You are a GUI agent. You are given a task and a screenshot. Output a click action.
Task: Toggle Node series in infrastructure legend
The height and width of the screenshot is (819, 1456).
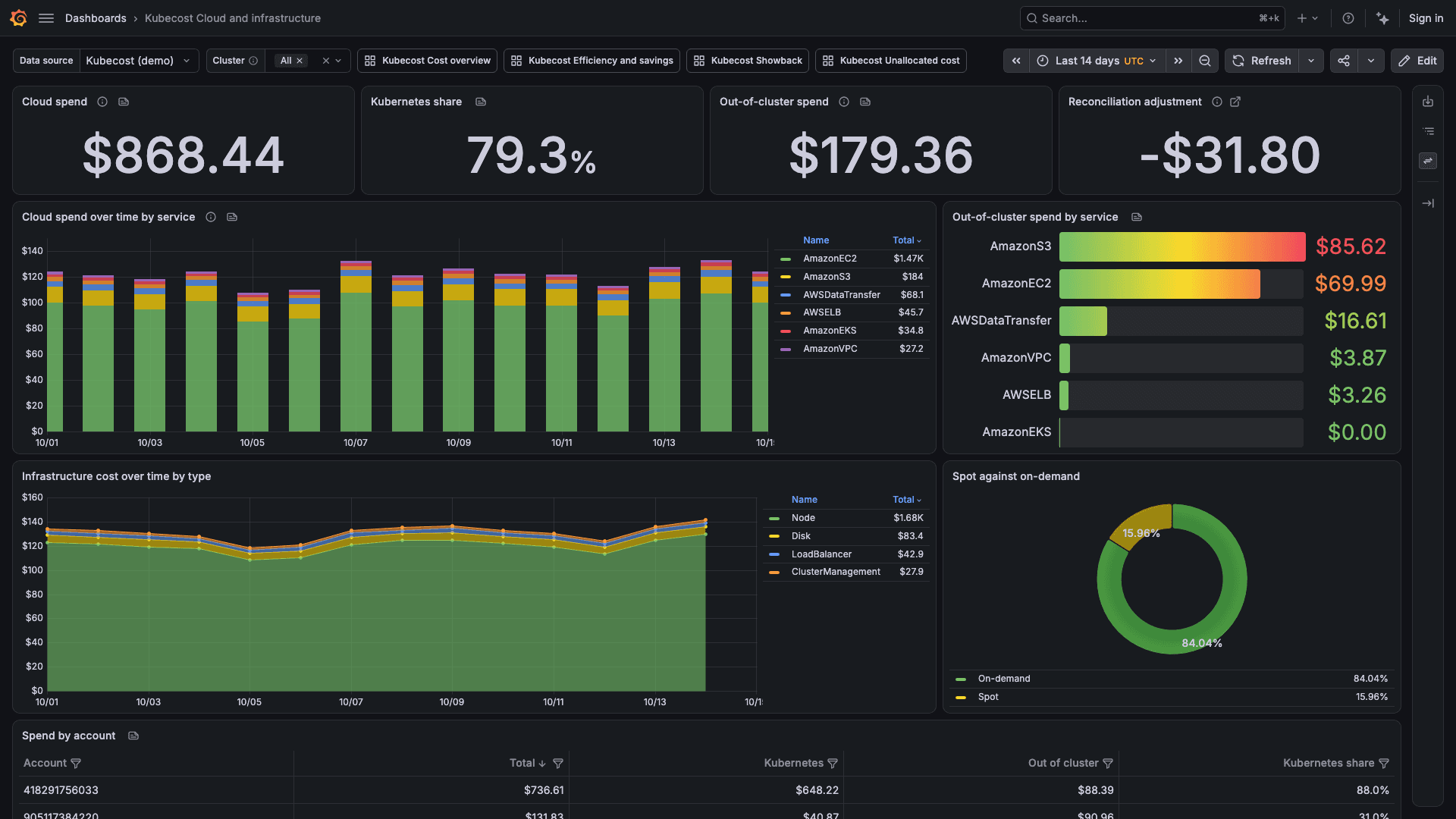click(x=803, y=518)
